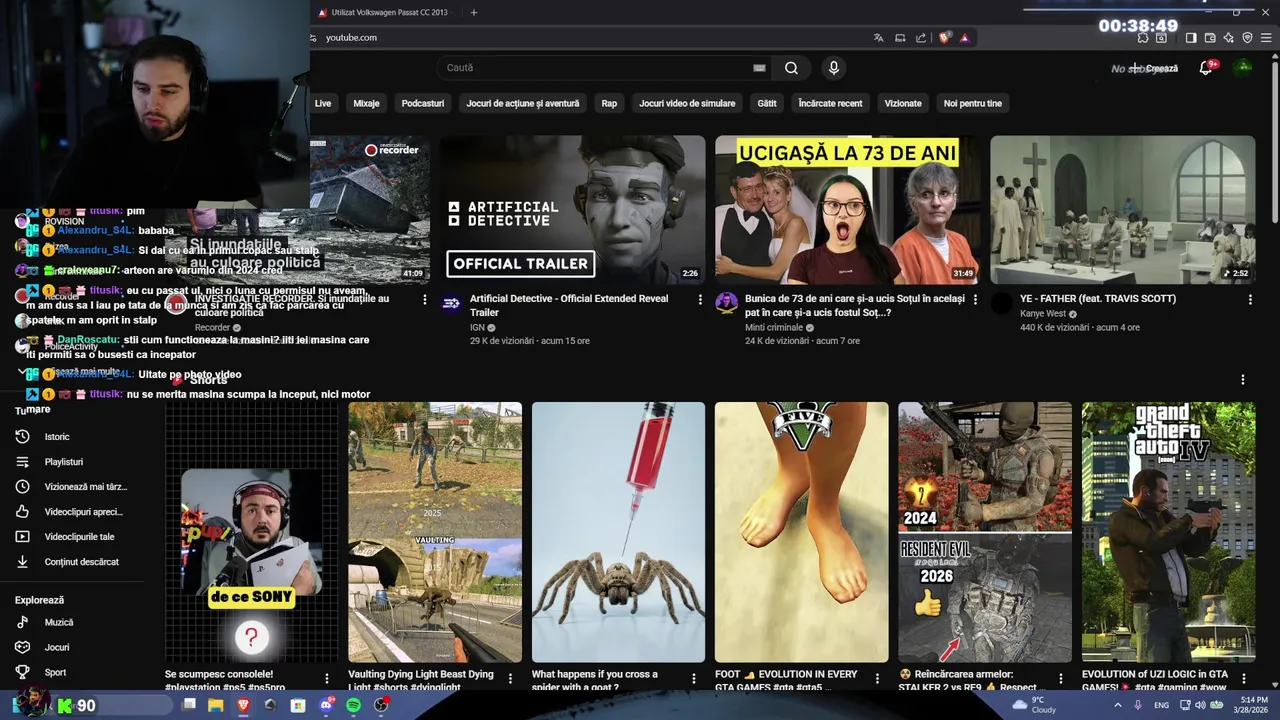Open options for FOOT EVOLUTION GTA short
1280x720 pixels.
click(877, 679)
